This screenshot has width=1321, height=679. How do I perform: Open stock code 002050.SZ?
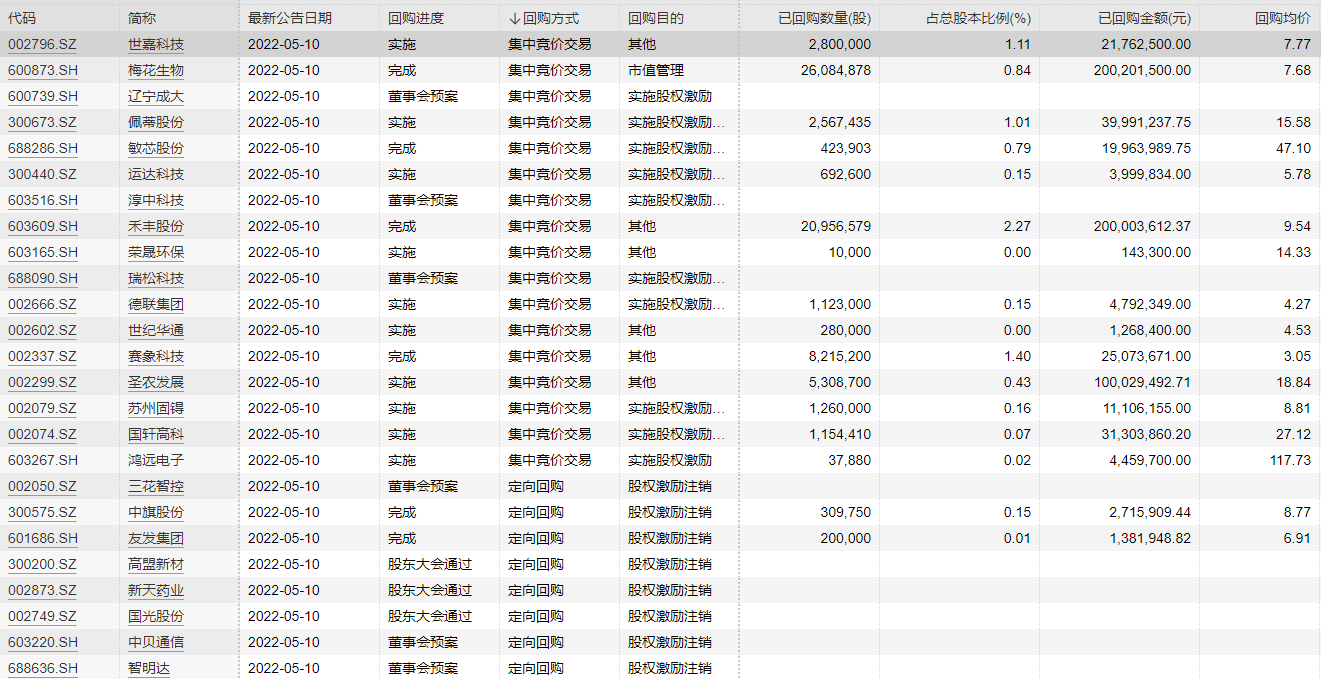point(42,486)
